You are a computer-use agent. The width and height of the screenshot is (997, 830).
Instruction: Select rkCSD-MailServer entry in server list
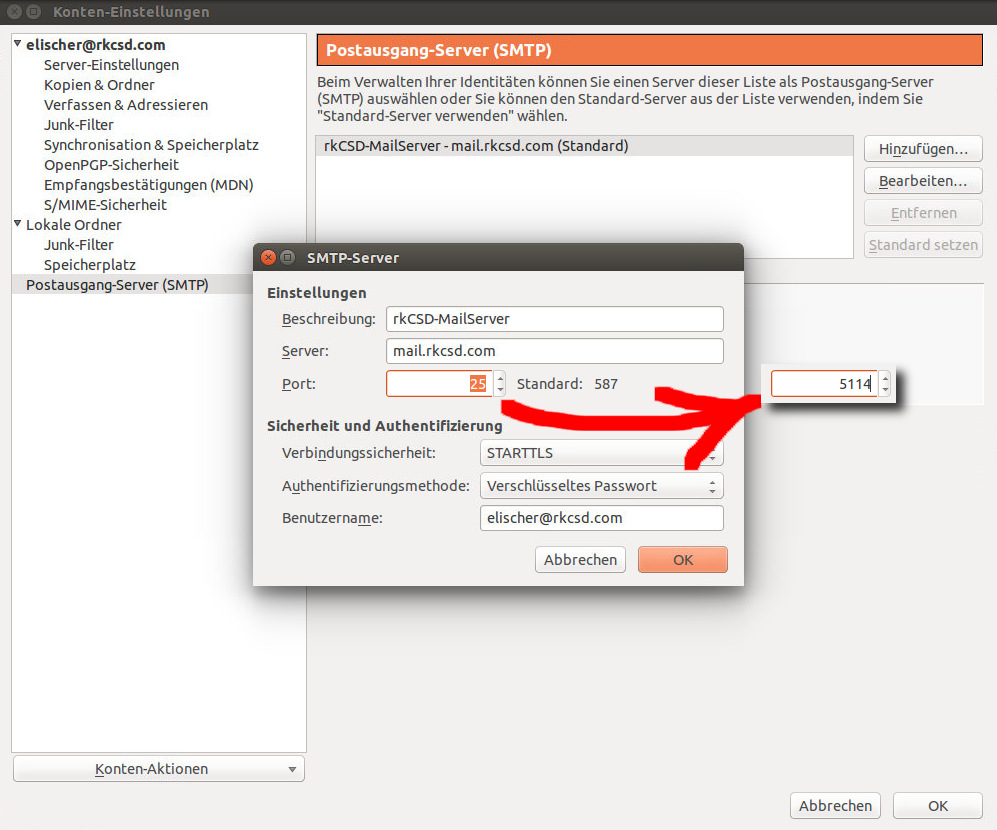click(584, 146)
